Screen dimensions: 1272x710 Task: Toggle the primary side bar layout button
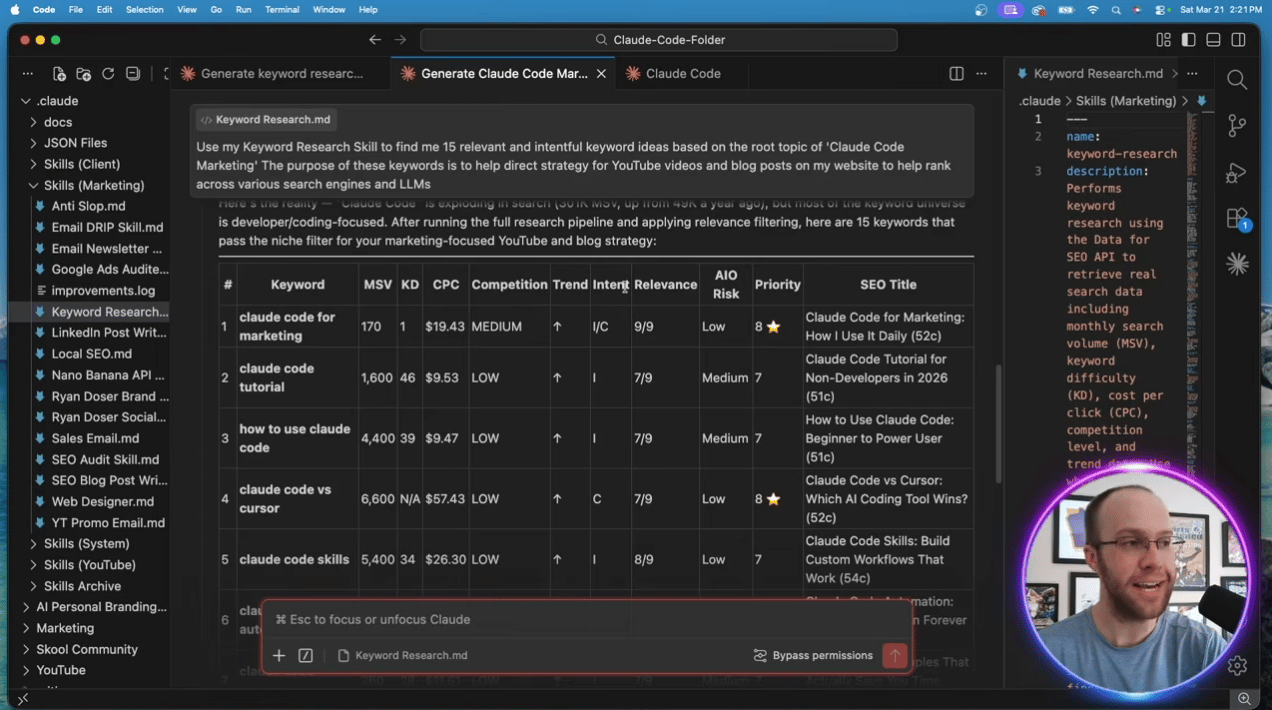pyautogui.click(x=1188, y=40)
